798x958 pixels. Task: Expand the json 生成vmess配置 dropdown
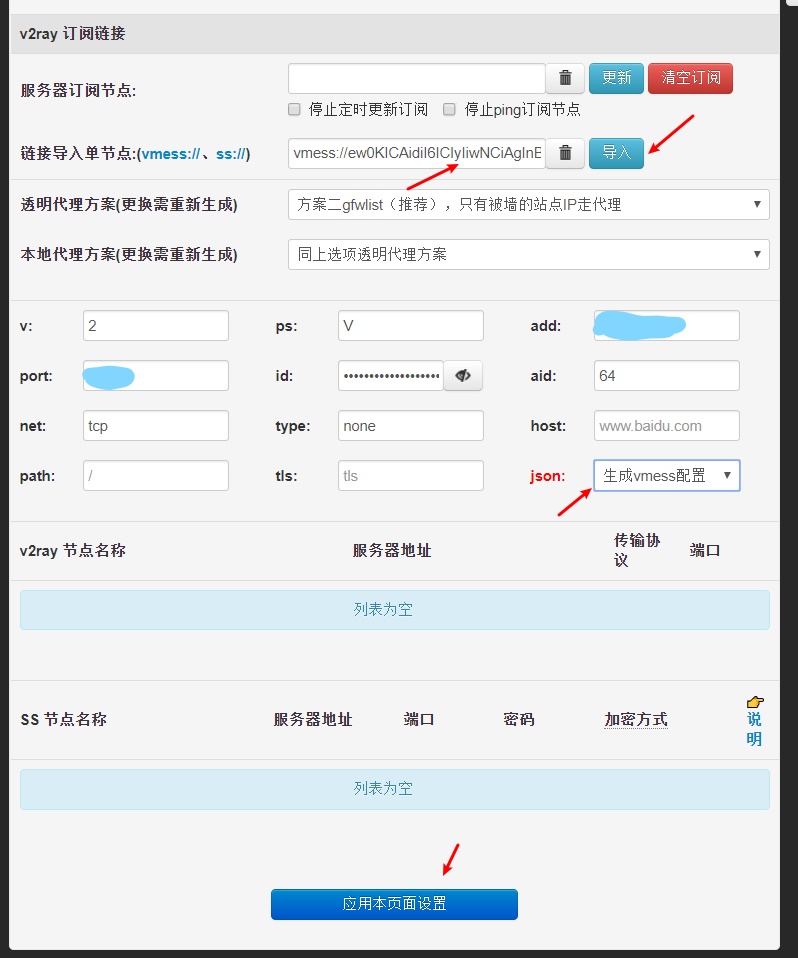tap(666, 476)
